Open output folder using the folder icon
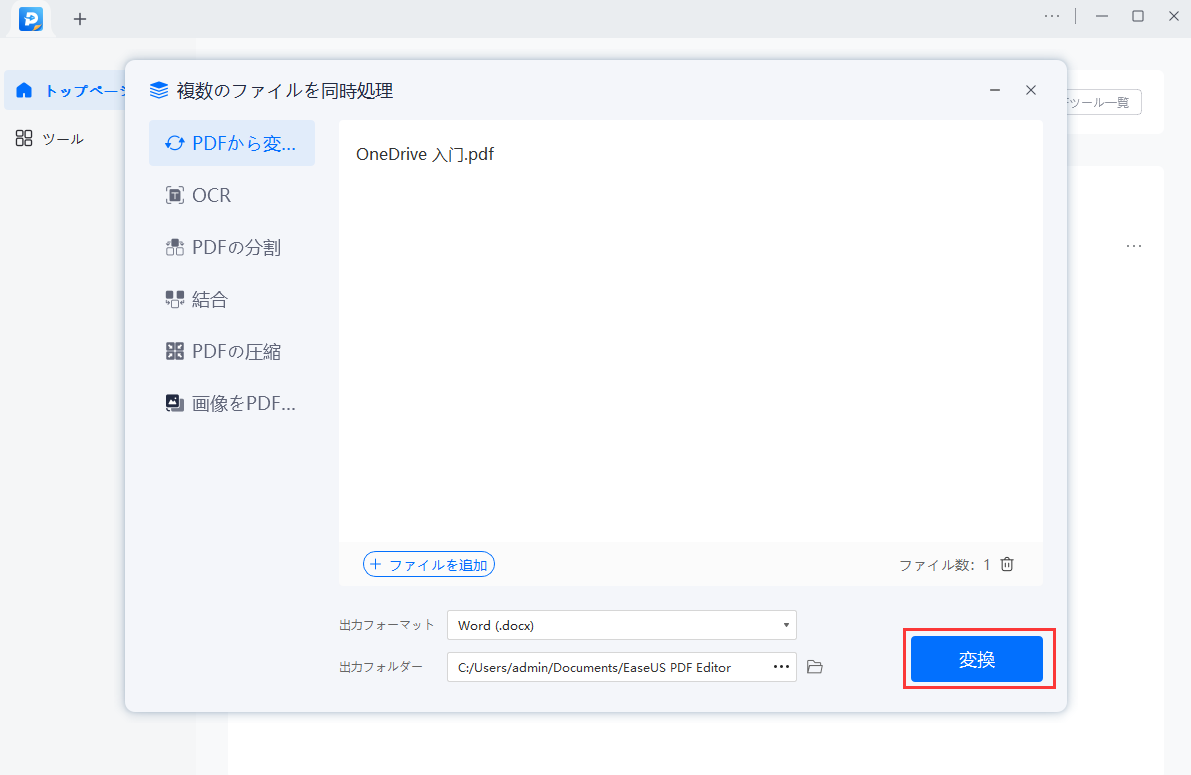The image size is (1191, 775). coord(815,667)
